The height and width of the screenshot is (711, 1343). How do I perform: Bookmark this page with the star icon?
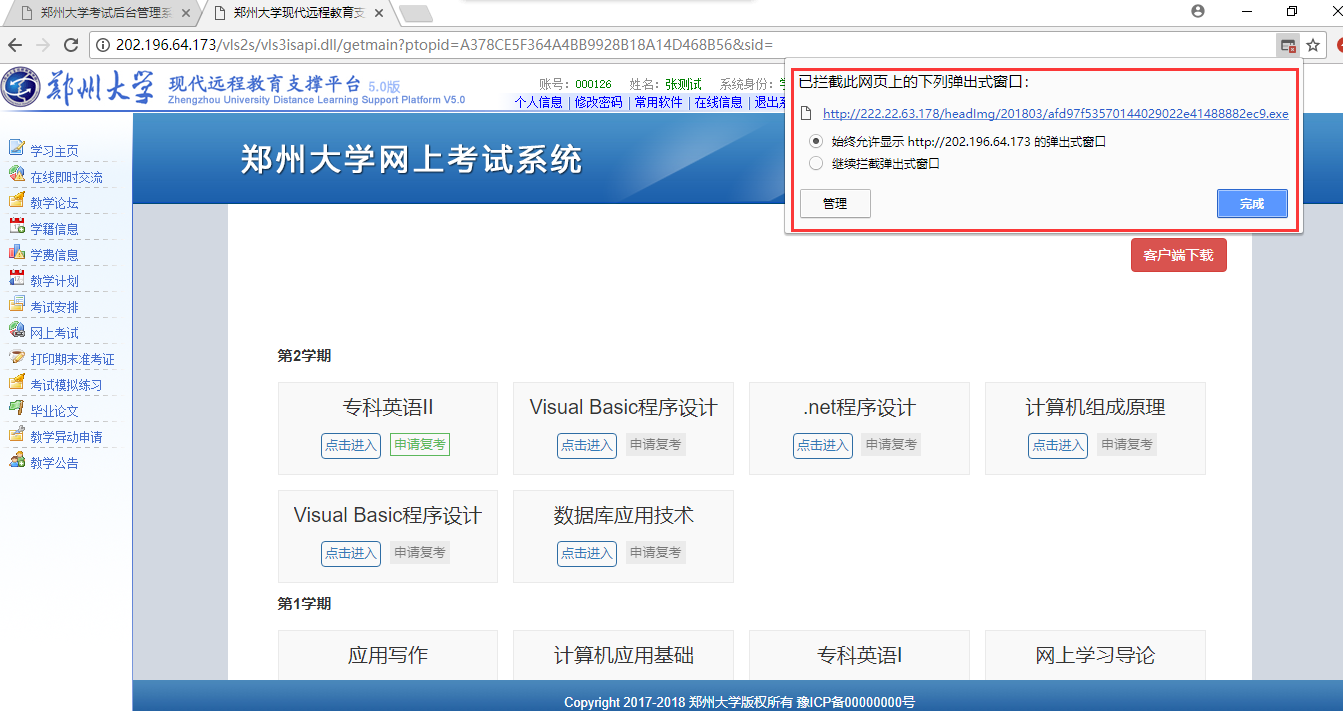point(1313,45)
